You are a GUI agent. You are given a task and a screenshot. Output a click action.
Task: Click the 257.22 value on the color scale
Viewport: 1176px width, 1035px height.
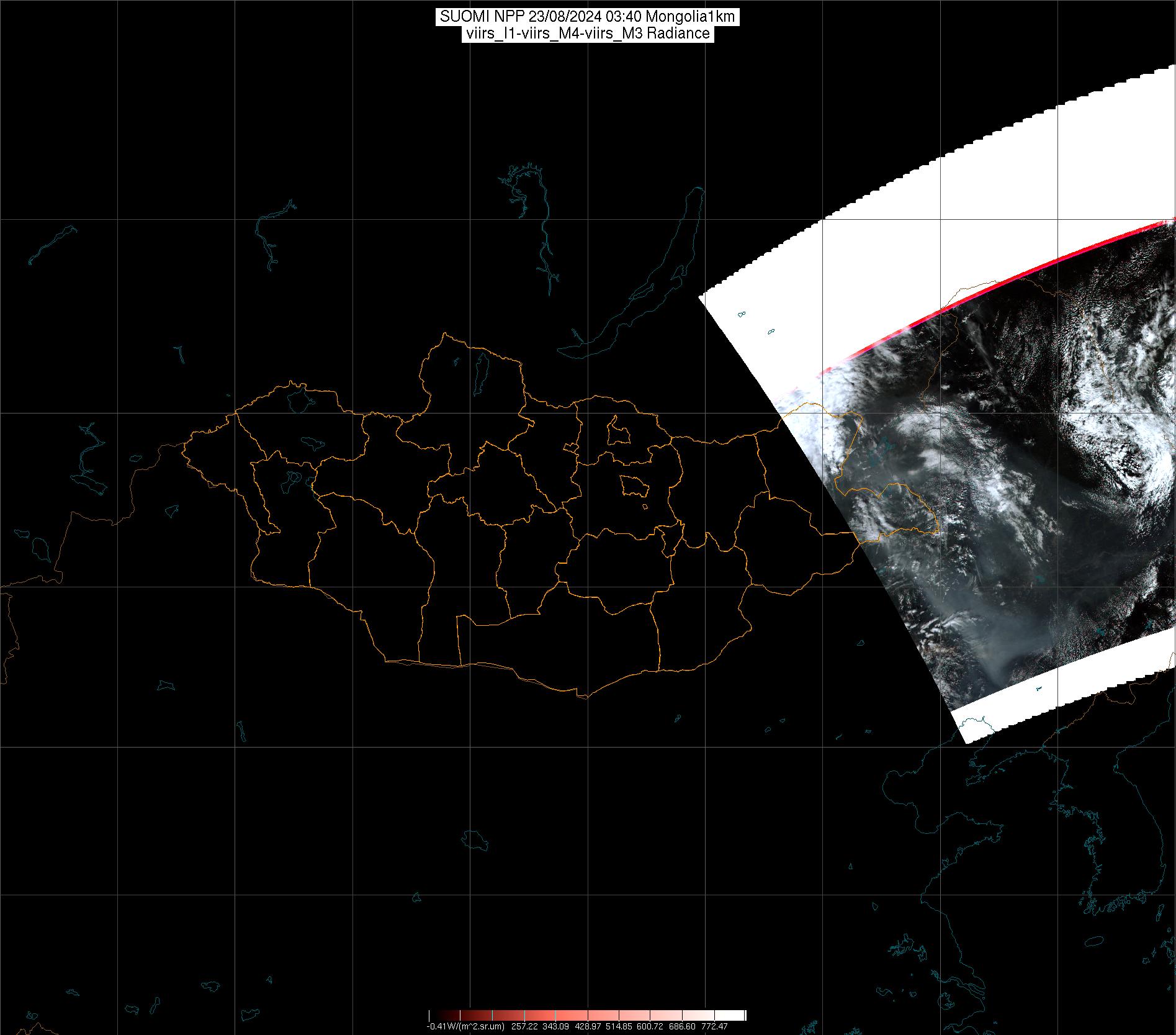click(x=523, y=1026)
